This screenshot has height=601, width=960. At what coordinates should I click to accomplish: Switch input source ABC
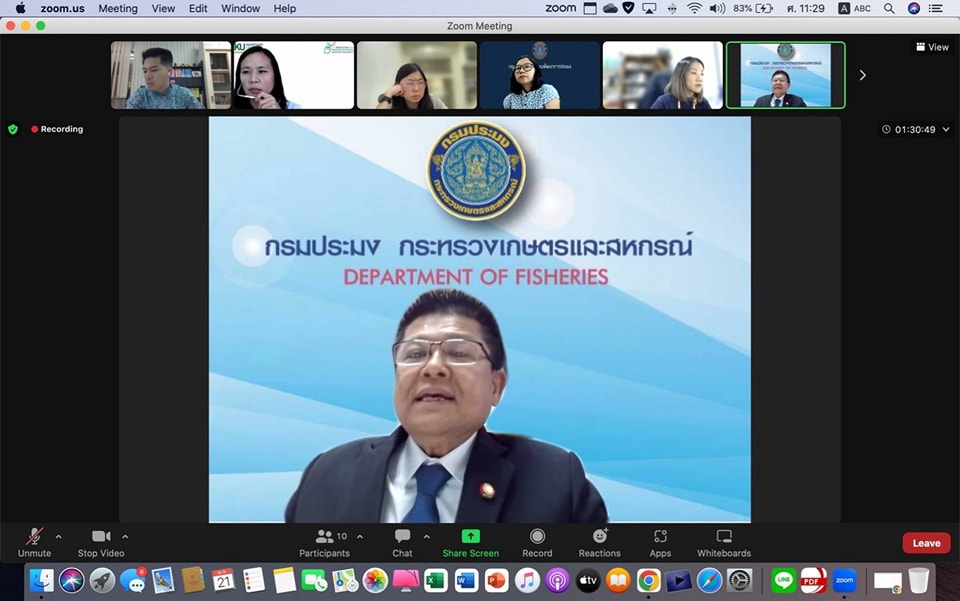click(x=855, y=9)
